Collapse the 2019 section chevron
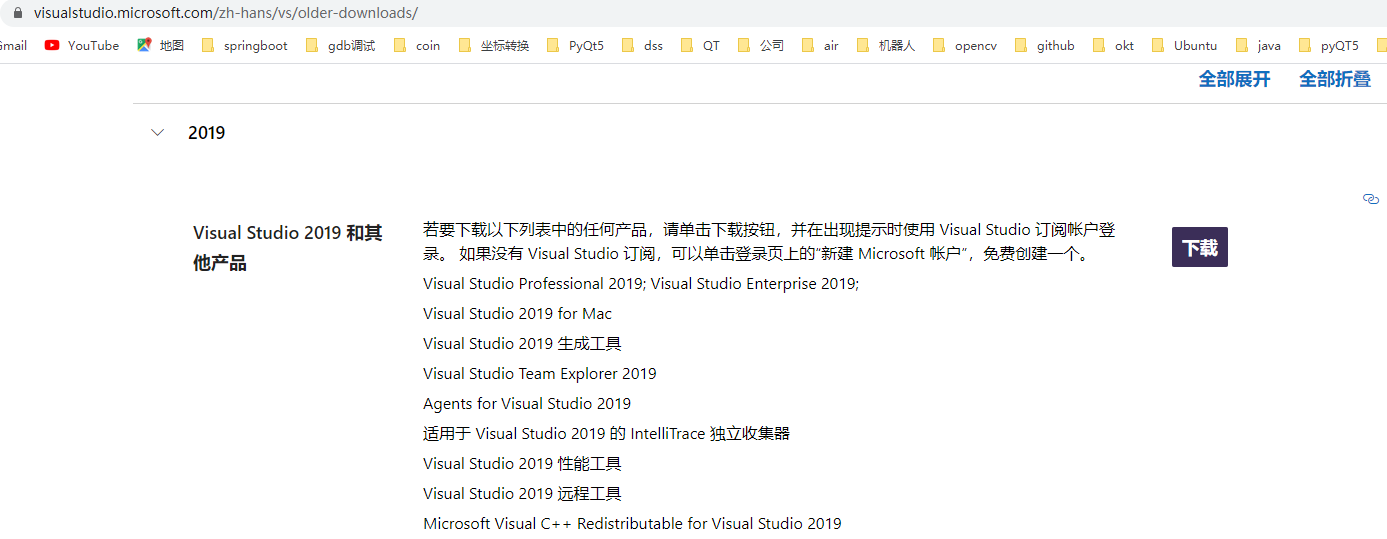This screenshot has height=539, width=1387. click(157, 132)
